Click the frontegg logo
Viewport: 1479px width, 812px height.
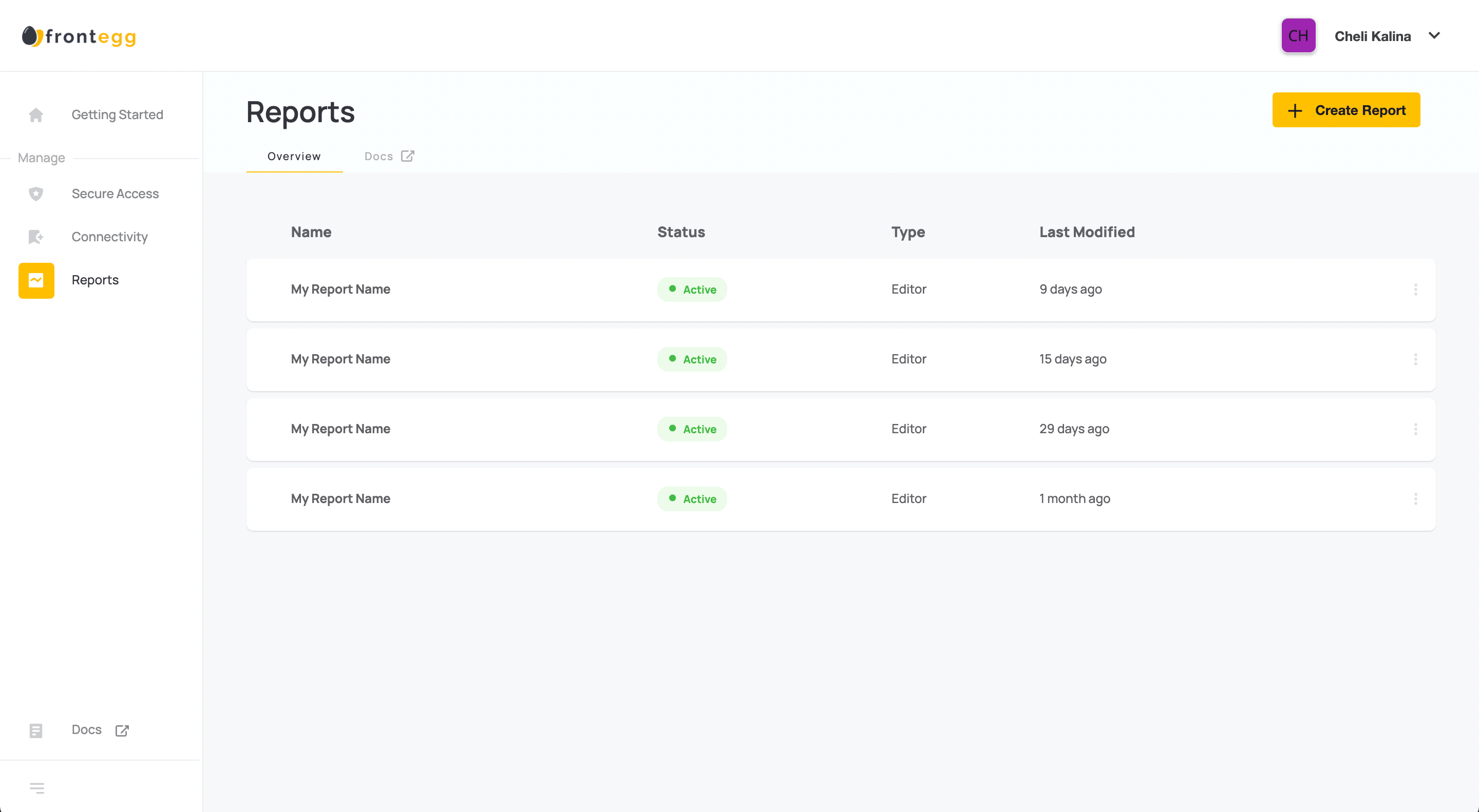click(79, 36)
